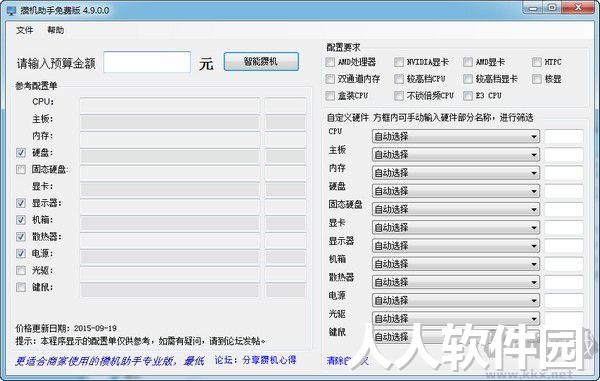Open the 主板 custom hardware dropdown
The image size is (600, 381).
[456, 155]
